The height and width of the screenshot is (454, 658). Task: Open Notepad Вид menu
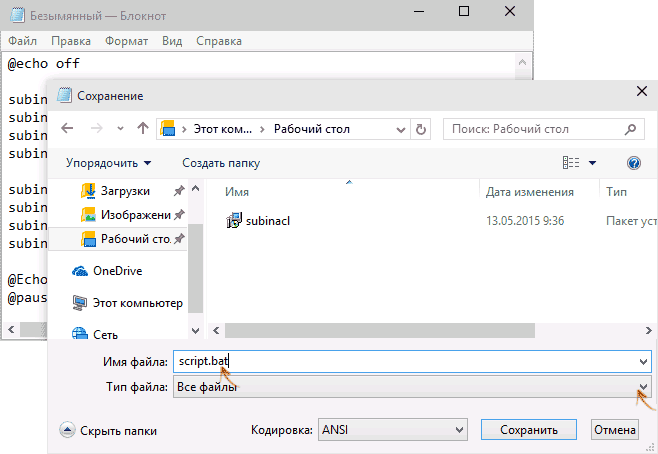(x=172, y=41)
